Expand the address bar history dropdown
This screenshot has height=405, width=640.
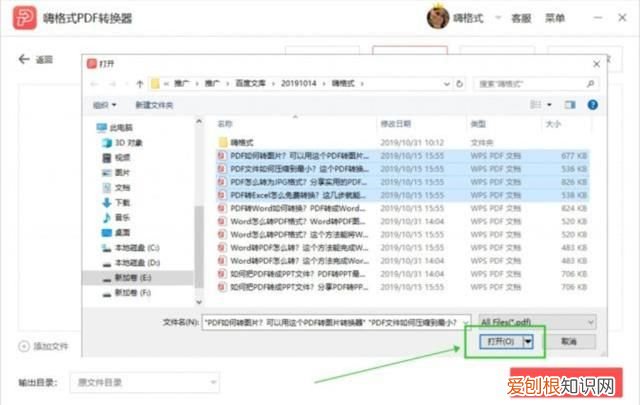(447, 84)
